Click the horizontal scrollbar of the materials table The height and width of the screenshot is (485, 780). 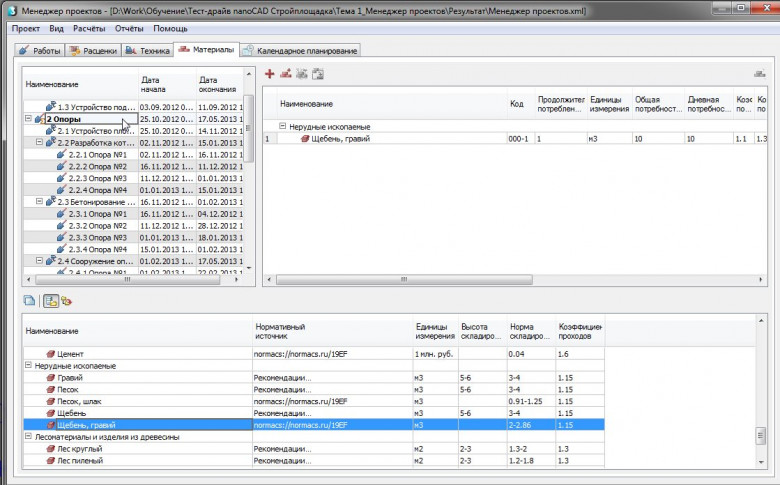coord(404,280)
